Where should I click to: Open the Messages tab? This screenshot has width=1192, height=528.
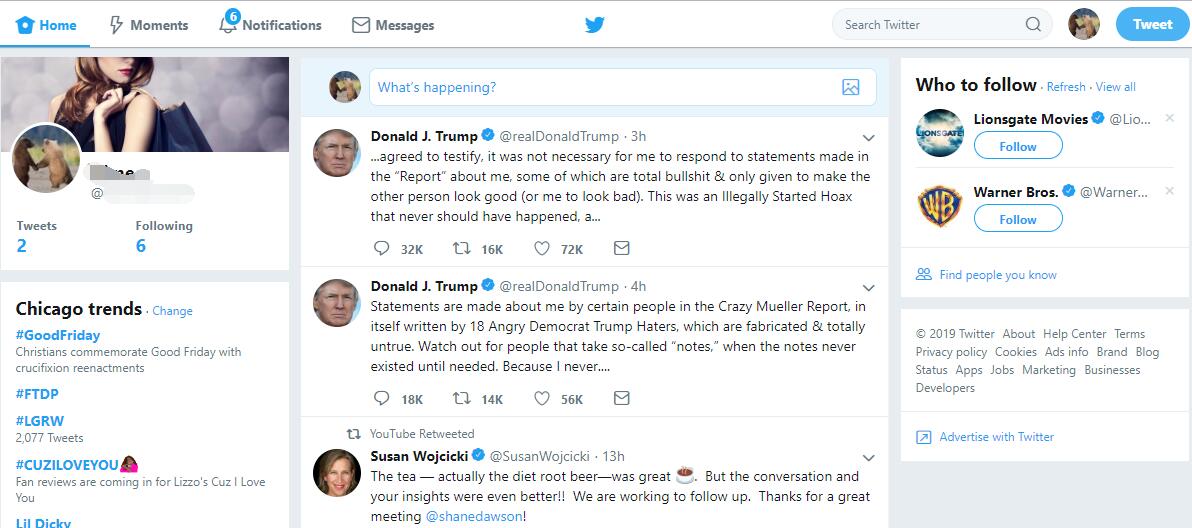point(393,25)
